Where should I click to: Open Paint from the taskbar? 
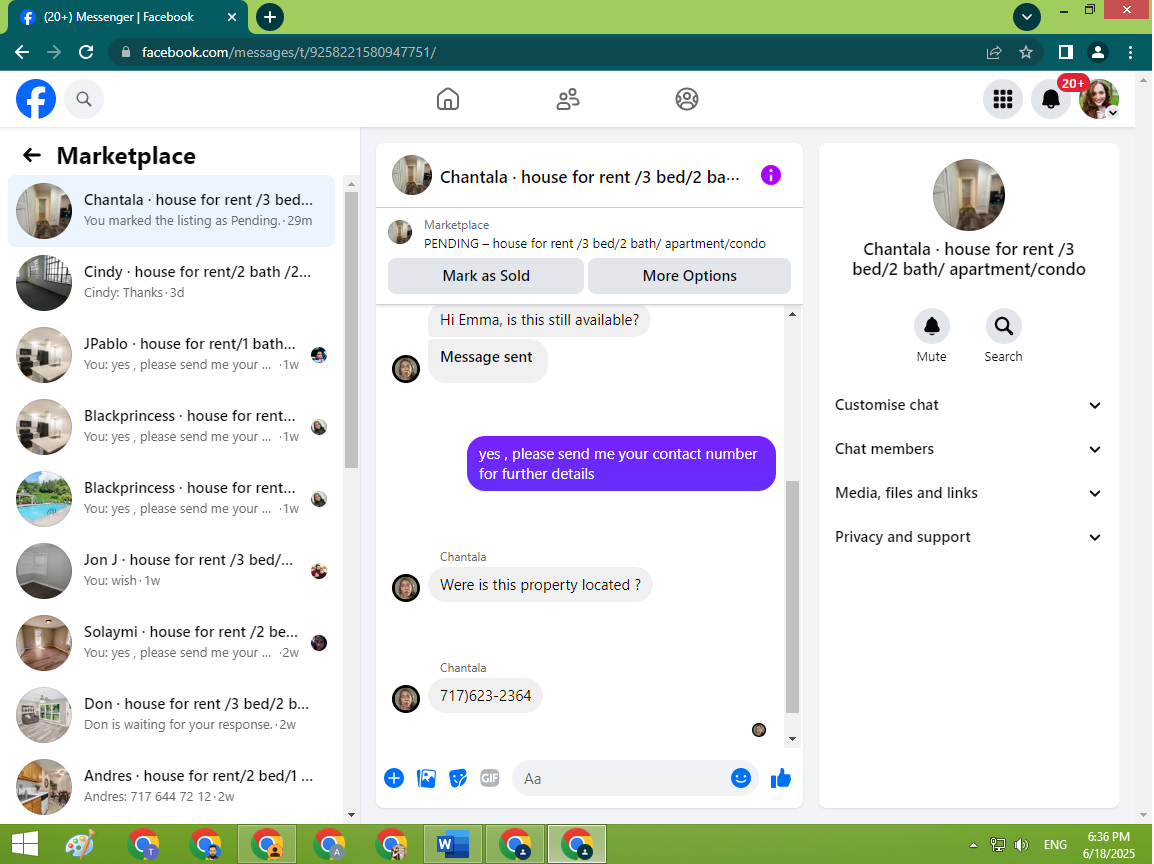pyautogui.click(x=79, y=844)
